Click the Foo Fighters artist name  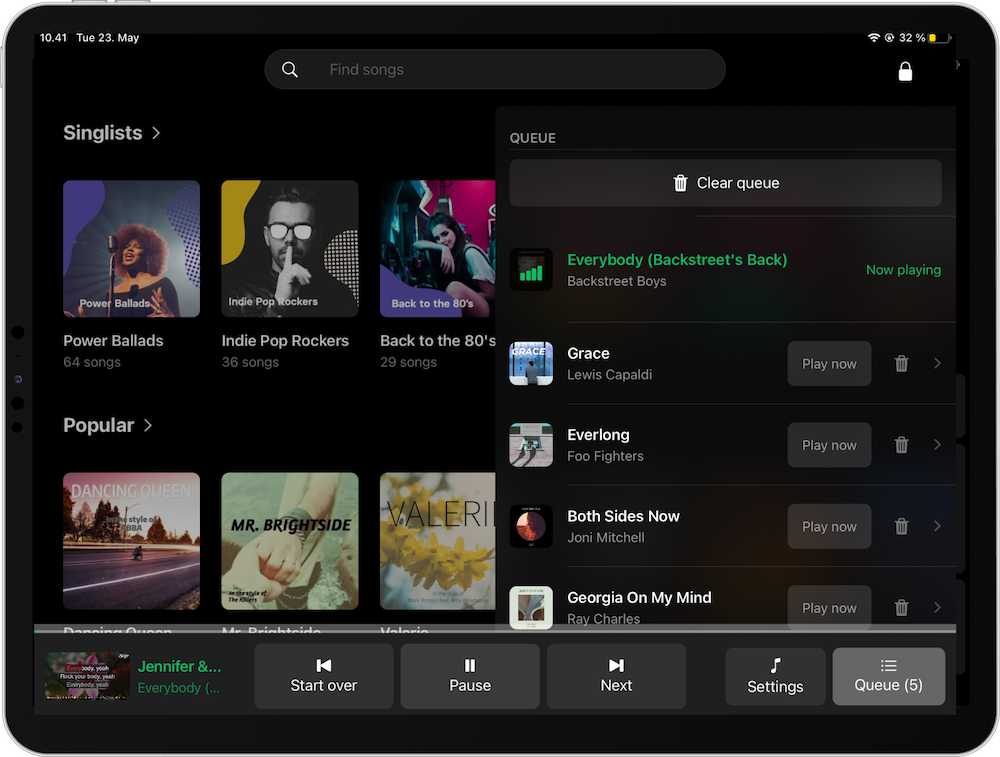coord(605,456)
